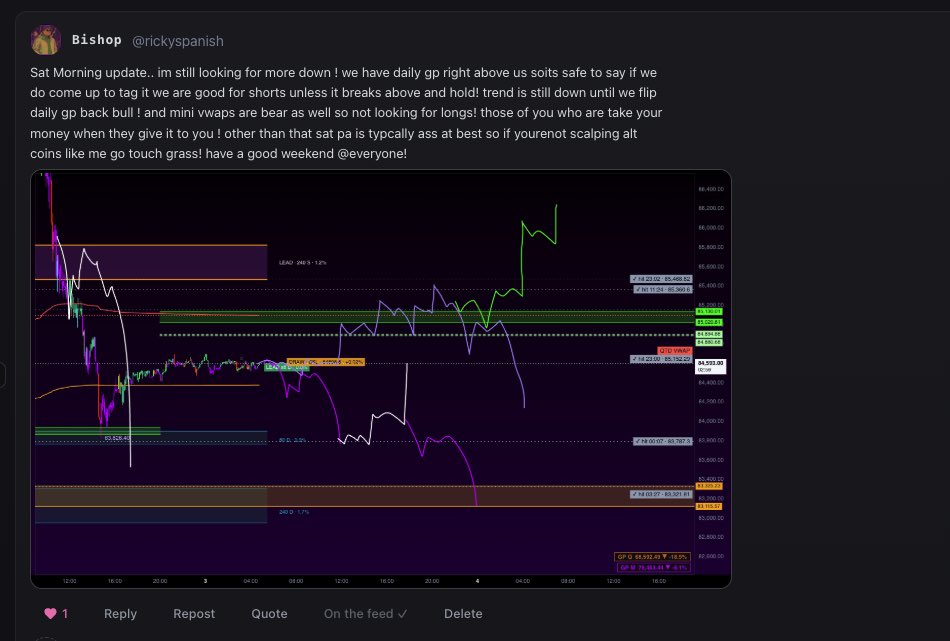Click the Quote button
The height and width of the screenshot is (641, 950).
click(x=269, y=613)
